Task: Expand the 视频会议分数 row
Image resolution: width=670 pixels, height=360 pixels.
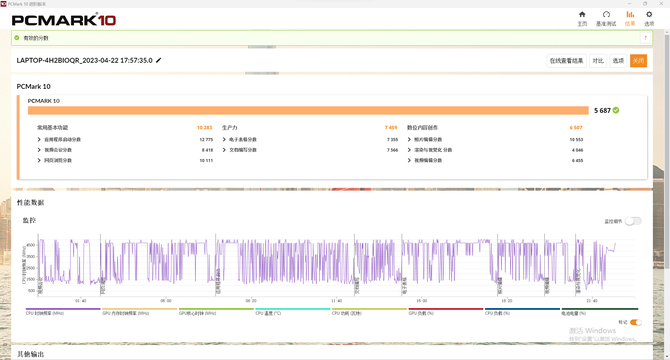Action: [x=39, y=150]
